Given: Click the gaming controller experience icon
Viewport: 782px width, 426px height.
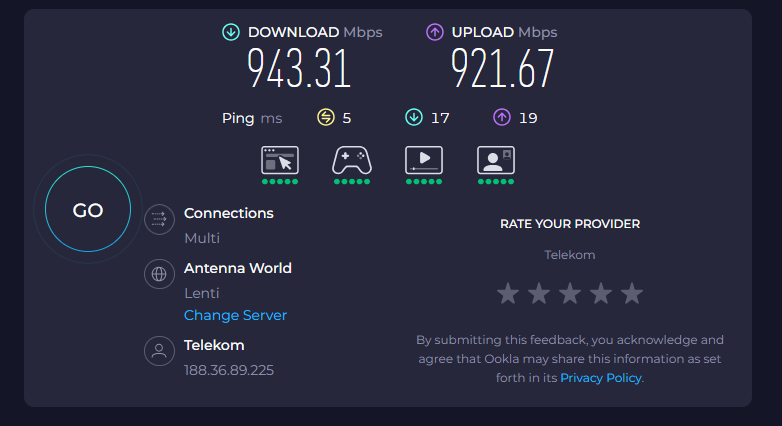Looking at the screenshot, I should (x=352, y=160).
